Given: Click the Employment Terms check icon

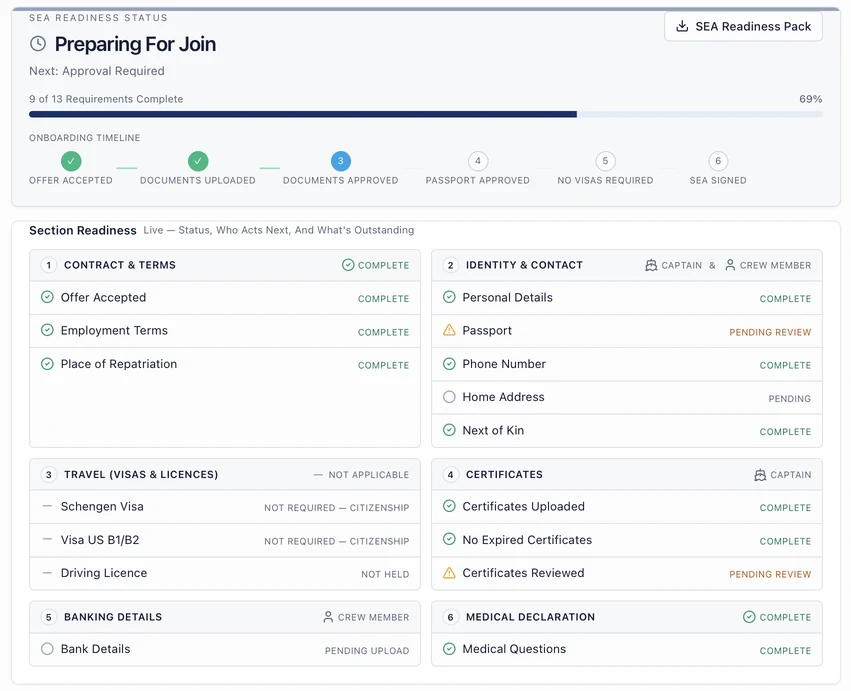Looking at the screenshot, I should pyautogui.click(x=47, y=330).
